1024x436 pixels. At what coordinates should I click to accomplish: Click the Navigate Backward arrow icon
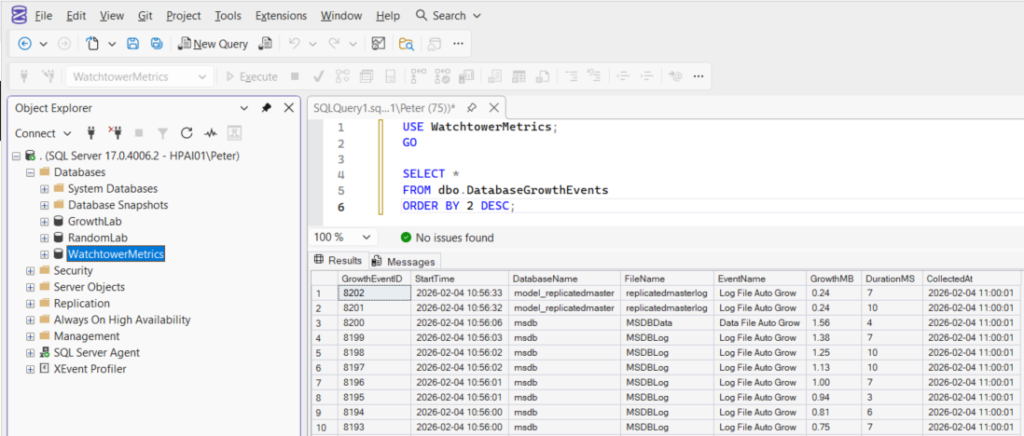pyautogui.click(x=25, y=44)
